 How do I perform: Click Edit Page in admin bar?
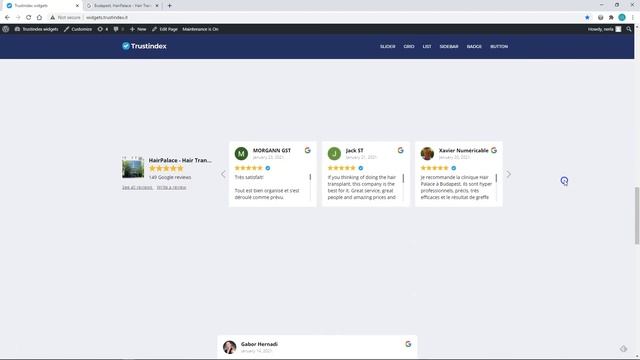[x=165, y=29]
